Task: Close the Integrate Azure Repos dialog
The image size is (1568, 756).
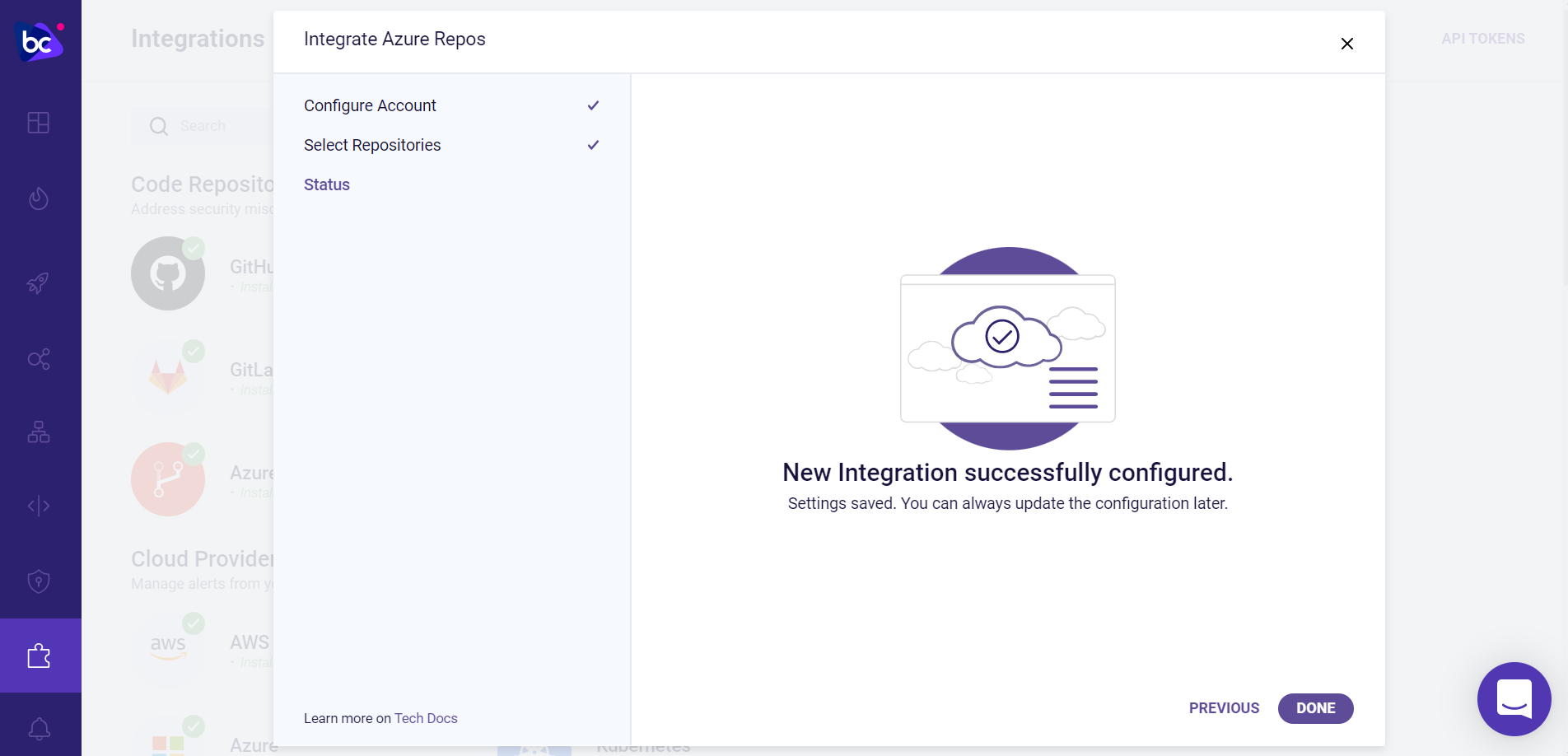Action: 1347,44
